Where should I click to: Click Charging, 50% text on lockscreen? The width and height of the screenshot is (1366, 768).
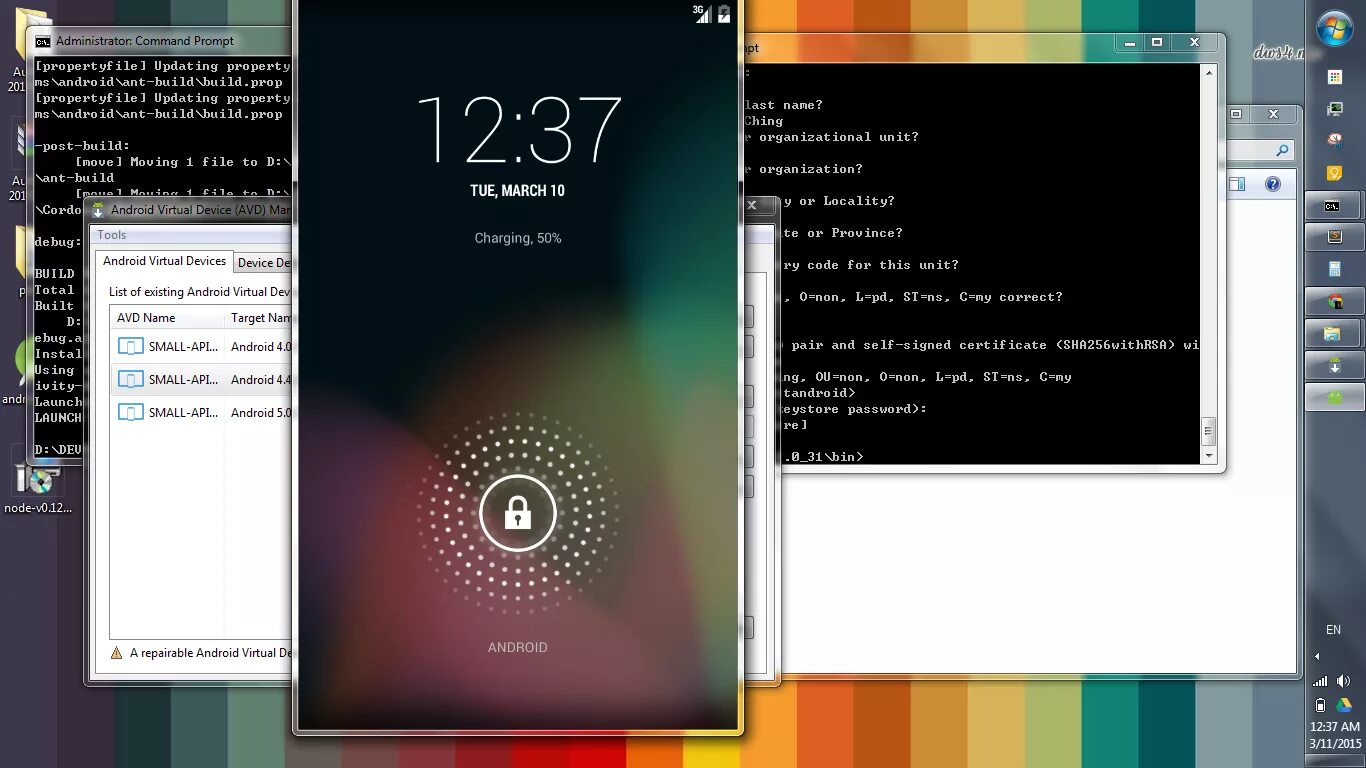(517, 238)
